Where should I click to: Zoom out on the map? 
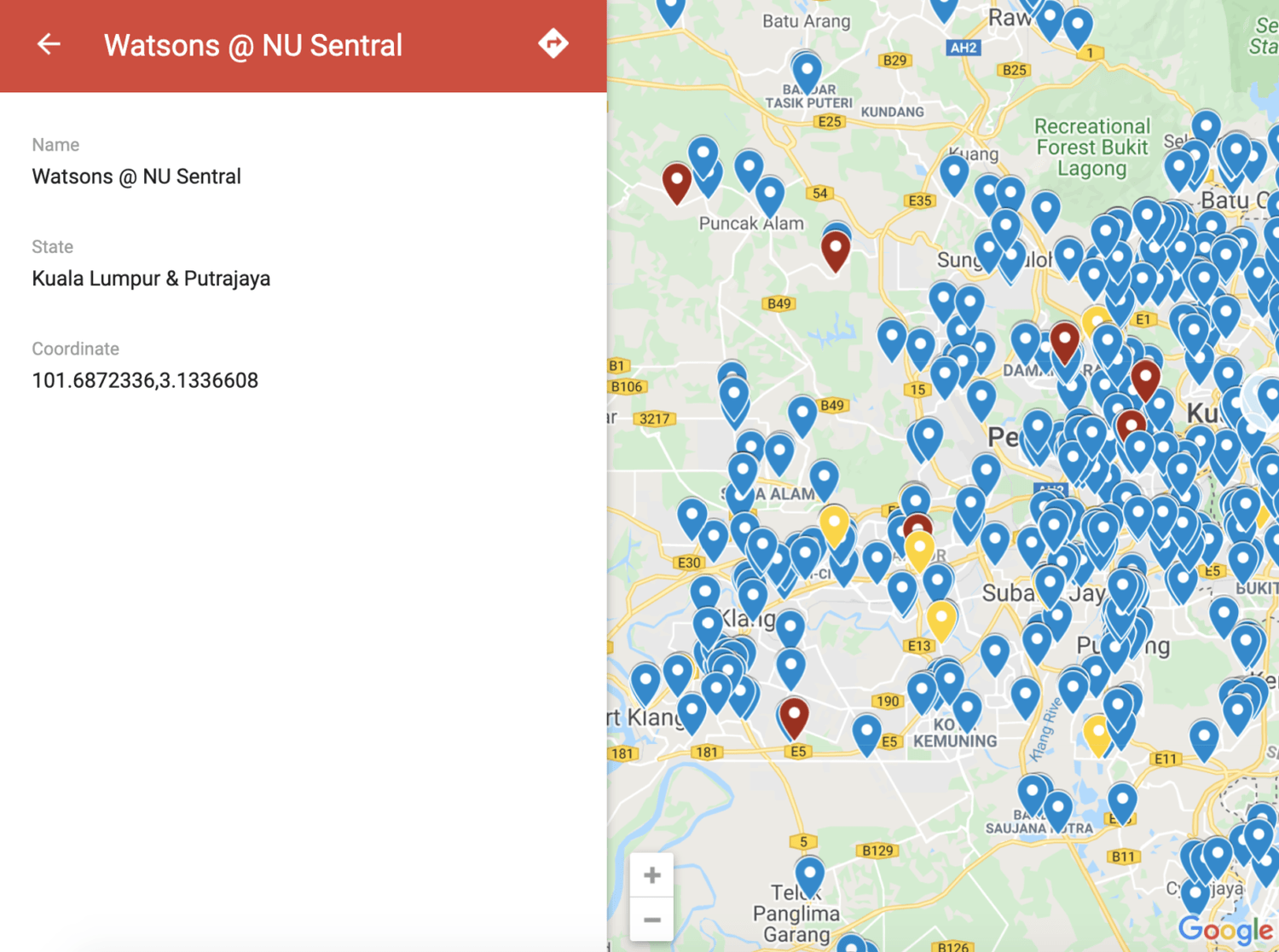coord(652,920)
